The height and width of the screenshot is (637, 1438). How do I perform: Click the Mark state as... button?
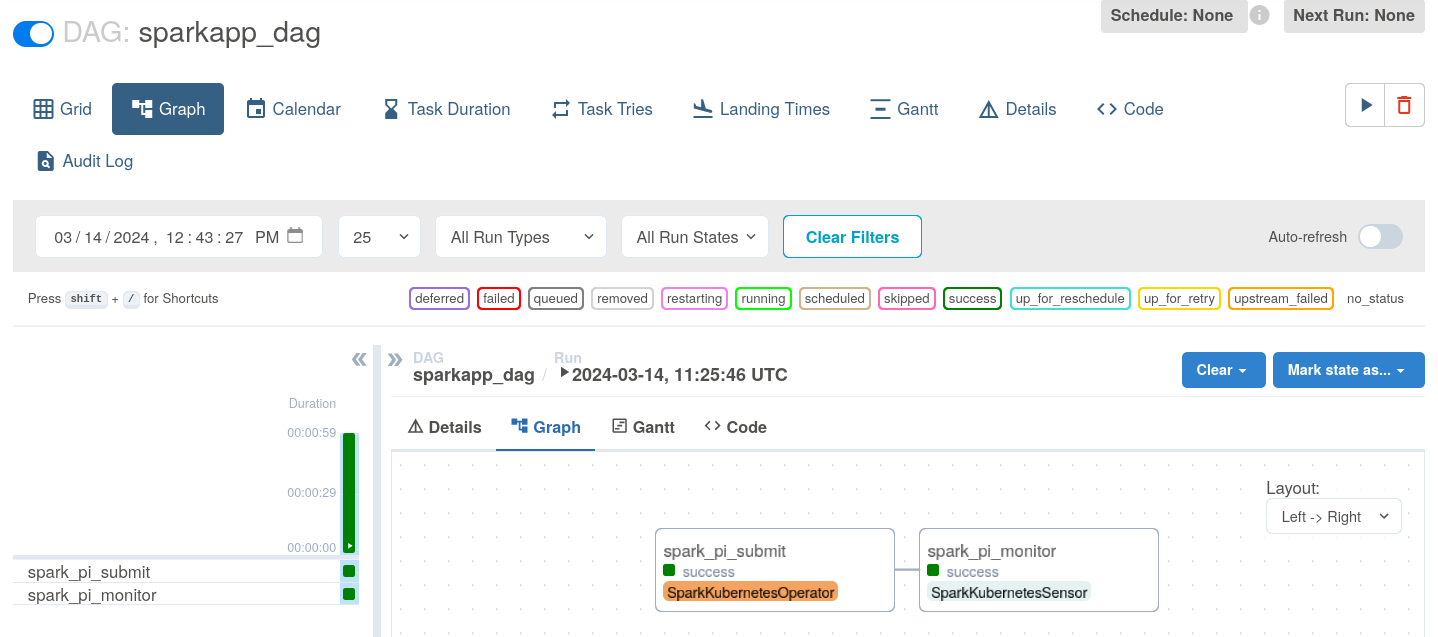click(1348, 370)
